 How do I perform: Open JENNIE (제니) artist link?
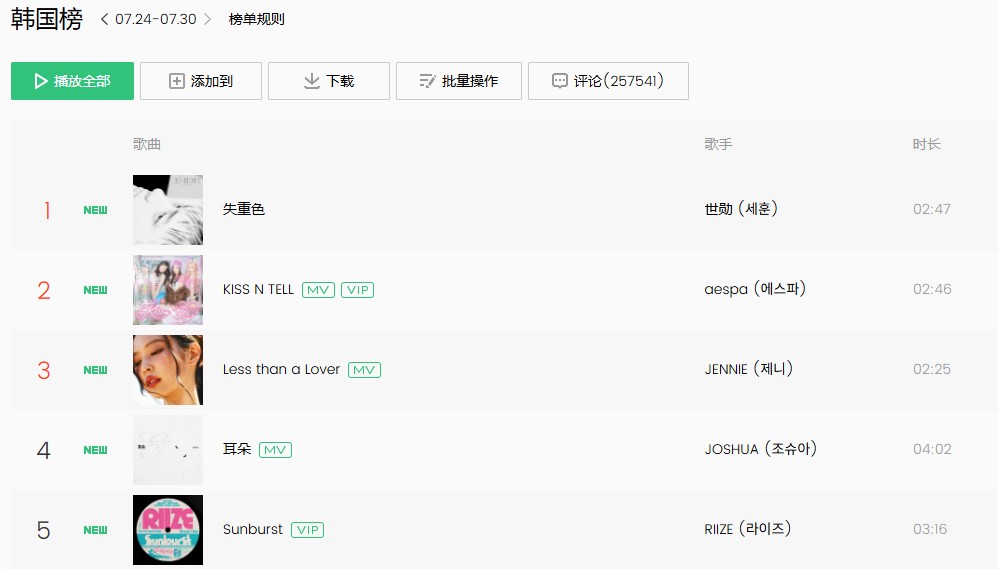[x=748, y=369]
